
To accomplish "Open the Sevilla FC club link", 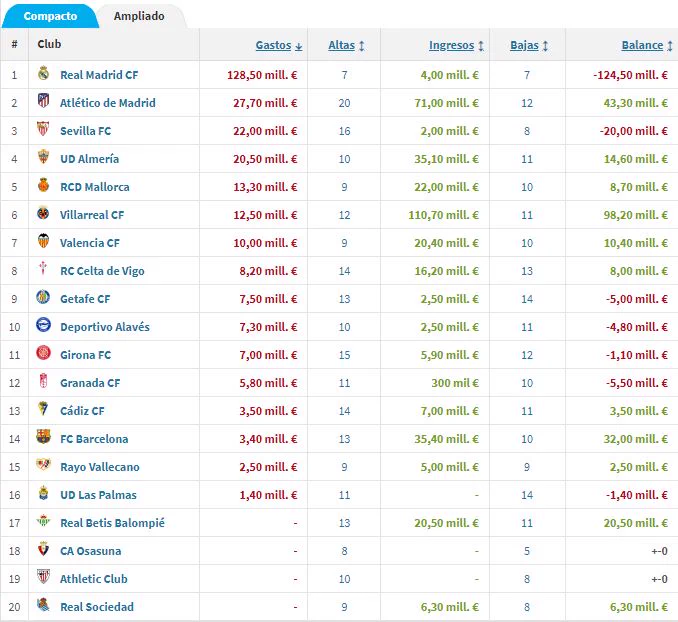I will tap(86, 131).
